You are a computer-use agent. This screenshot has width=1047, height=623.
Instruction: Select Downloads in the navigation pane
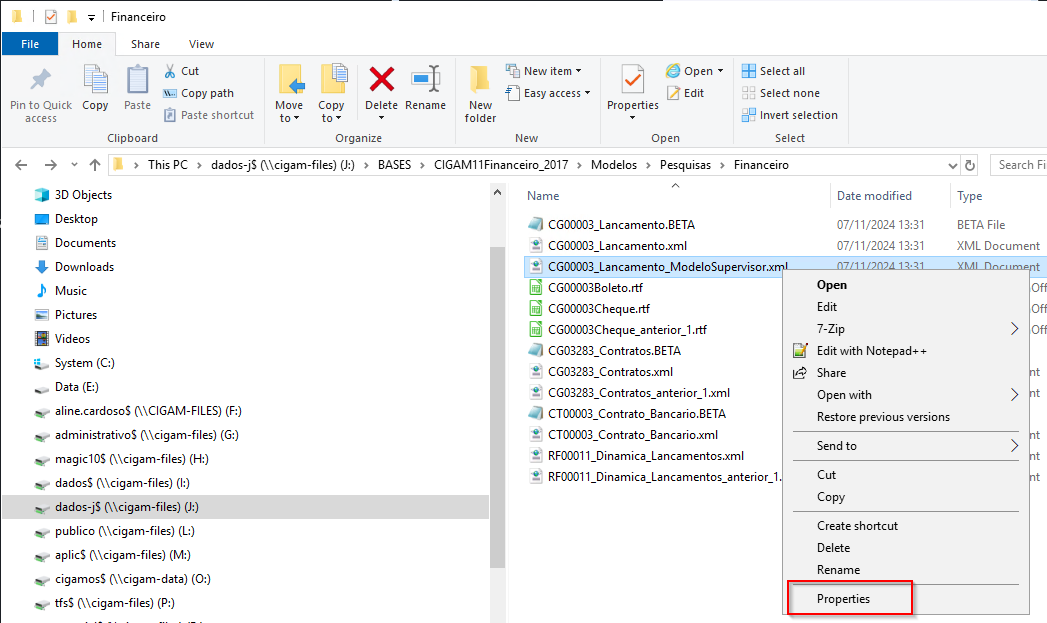point(74,267)
